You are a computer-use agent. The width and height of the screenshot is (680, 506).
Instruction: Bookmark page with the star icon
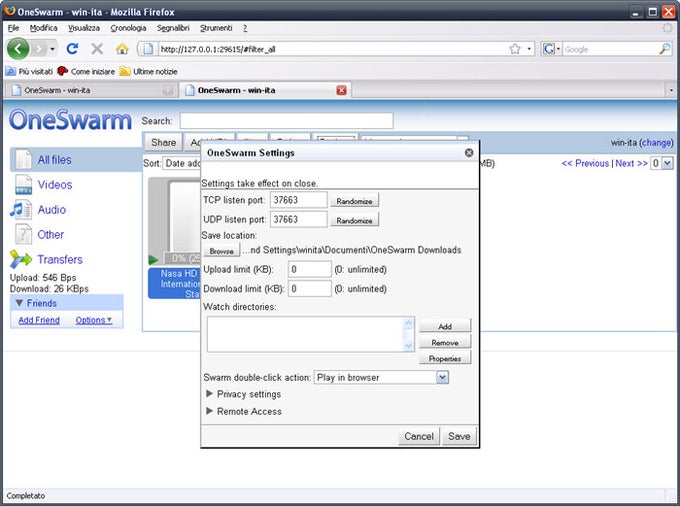pos(515,49)
